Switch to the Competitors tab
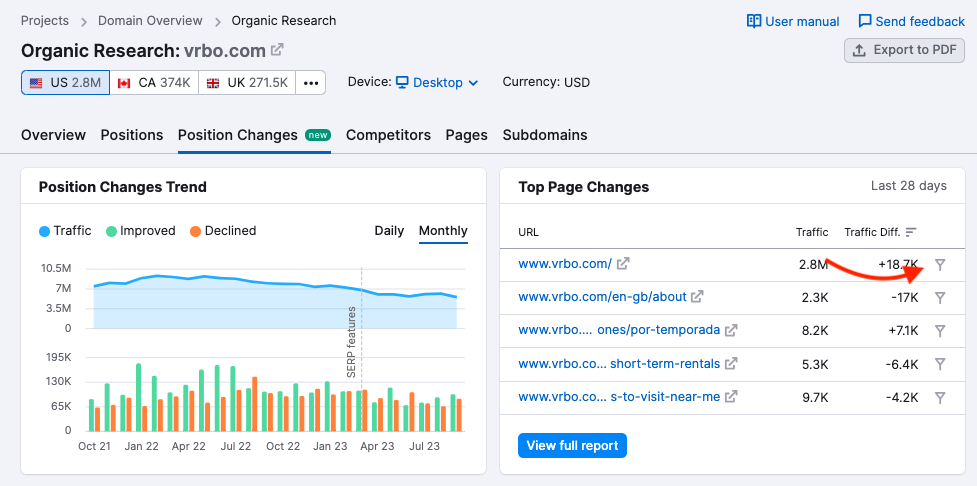Viewport: 977px width, 486px height. pyautogui.click(x=388, y=135)
